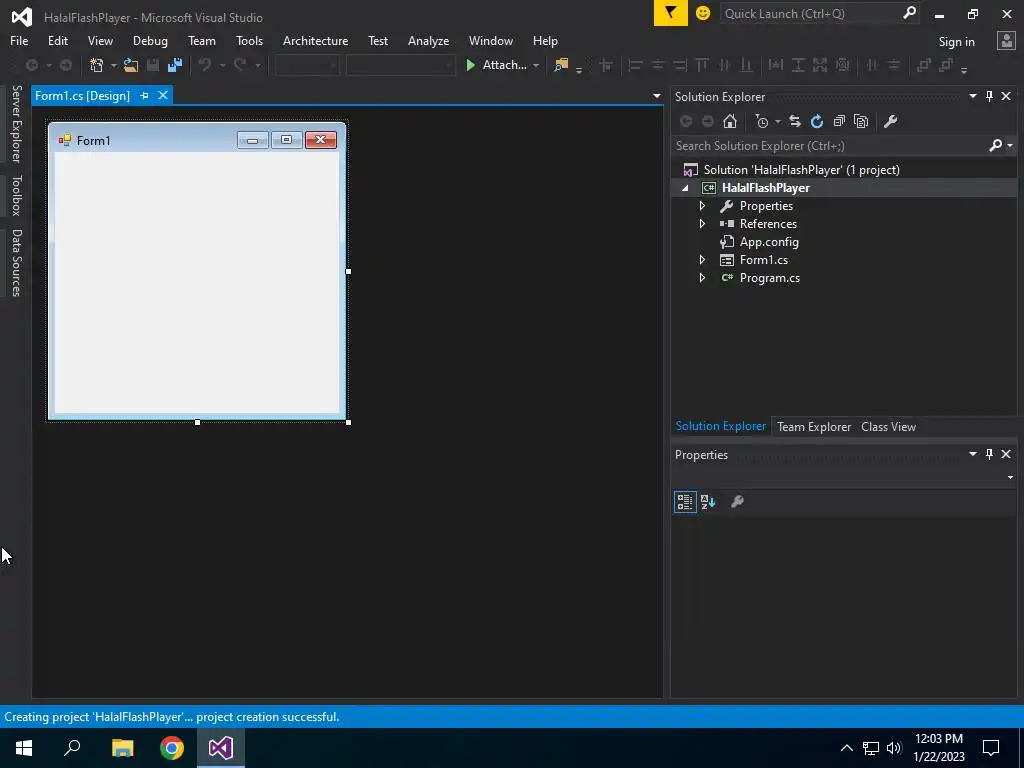Toggle Categorized view in Properties panel

pos(685,502)
